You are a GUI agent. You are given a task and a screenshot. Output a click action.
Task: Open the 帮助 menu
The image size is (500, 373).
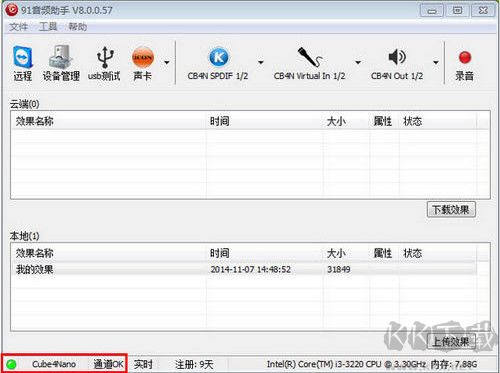tap(78, 27)
